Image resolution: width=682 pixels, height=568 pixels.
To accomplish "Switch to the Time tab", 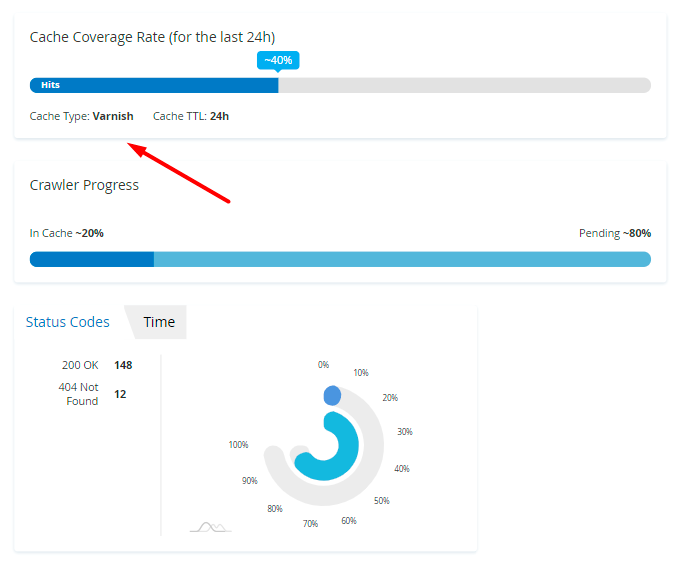I will pyautogui.click(x=159, y=322).
